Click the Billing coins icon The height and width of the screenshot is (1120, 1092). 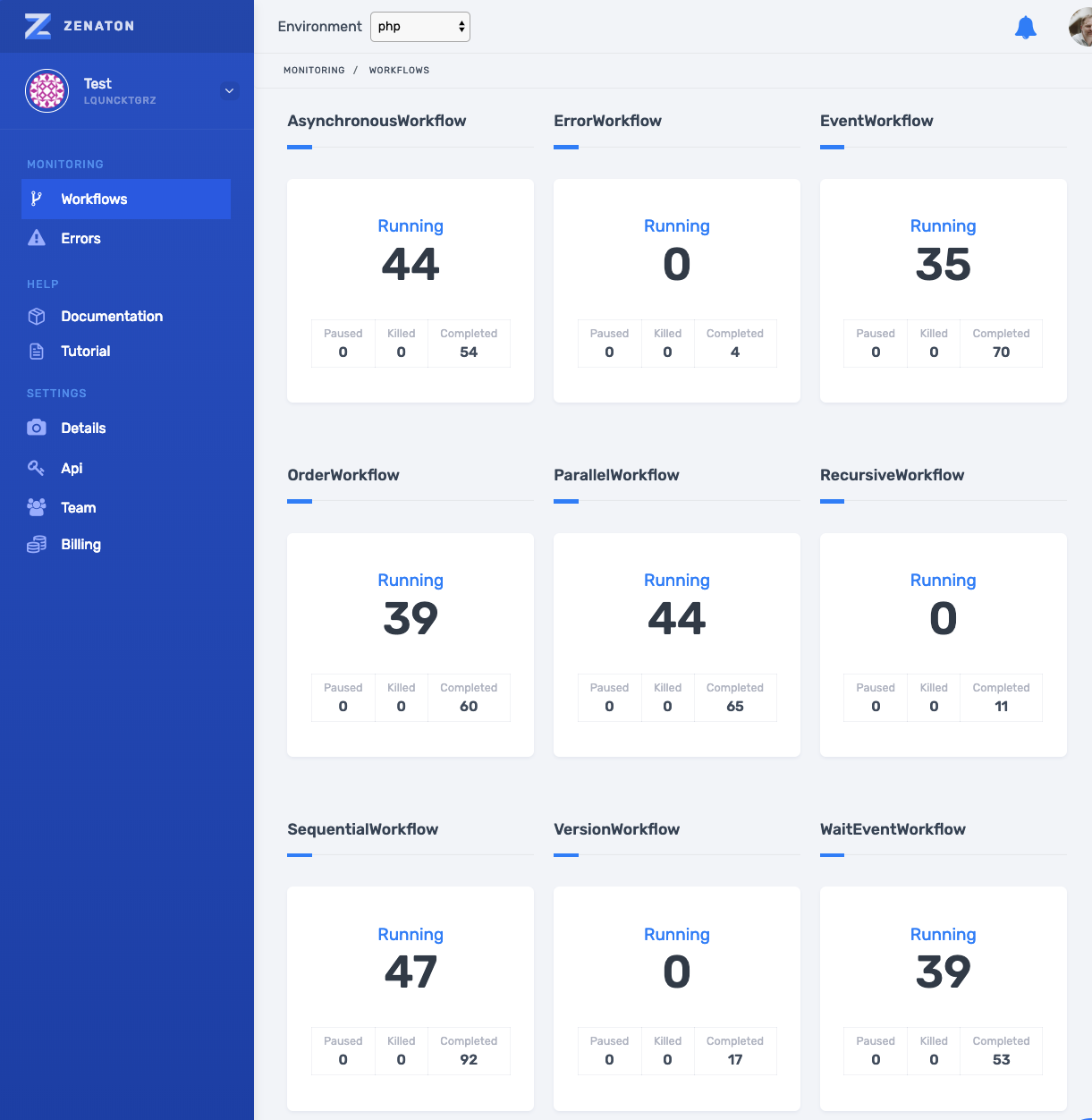(x=37, y=545)
